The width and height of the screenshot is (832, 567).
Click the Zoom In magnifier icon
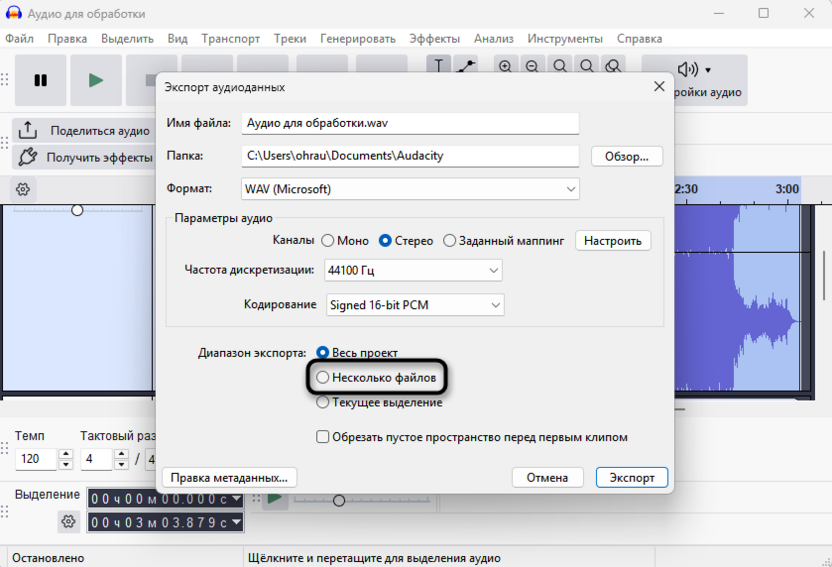click(x=505, y=66)
